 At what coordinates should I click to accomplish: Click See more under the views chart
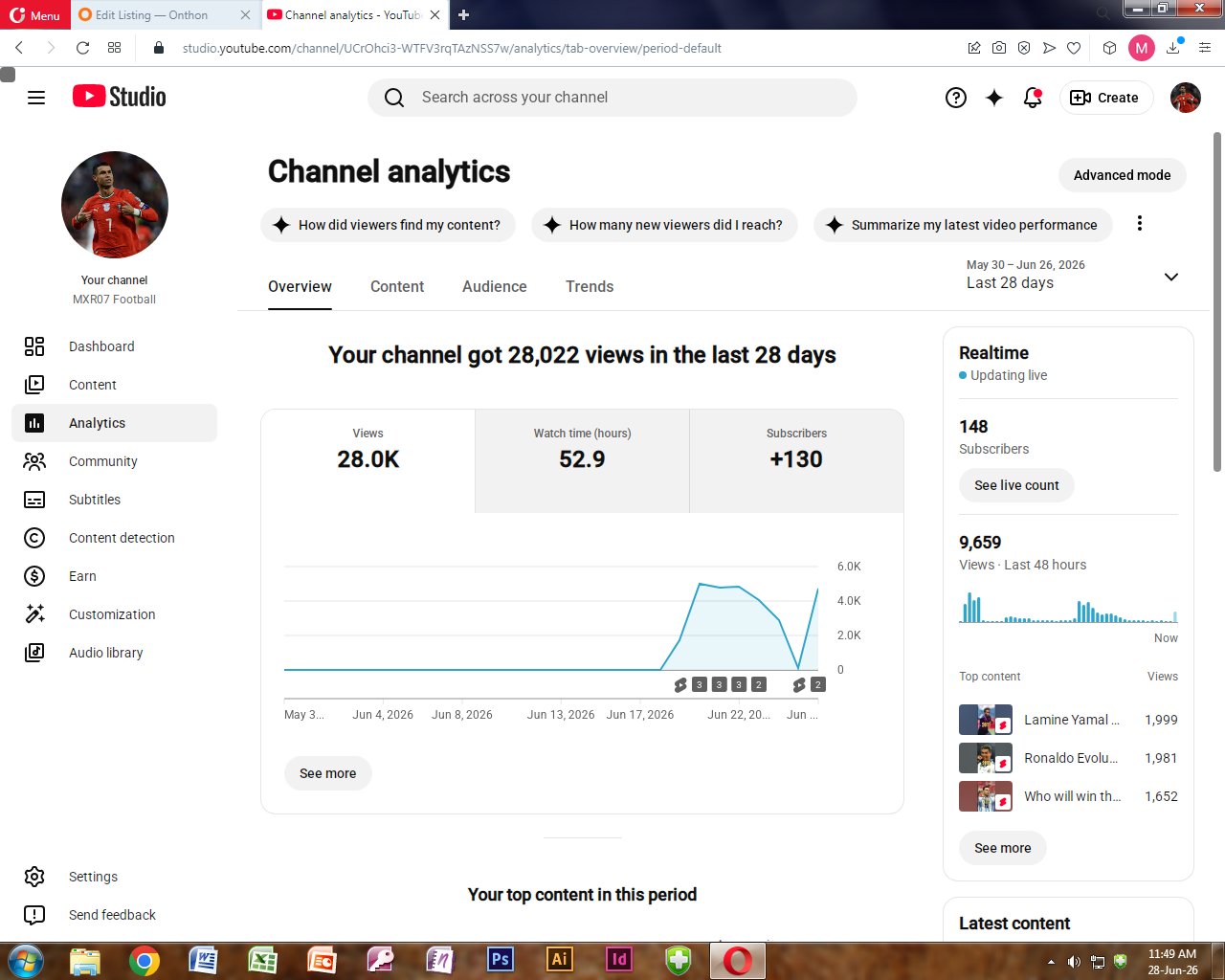pyautogui.click(x=327, y=773)
